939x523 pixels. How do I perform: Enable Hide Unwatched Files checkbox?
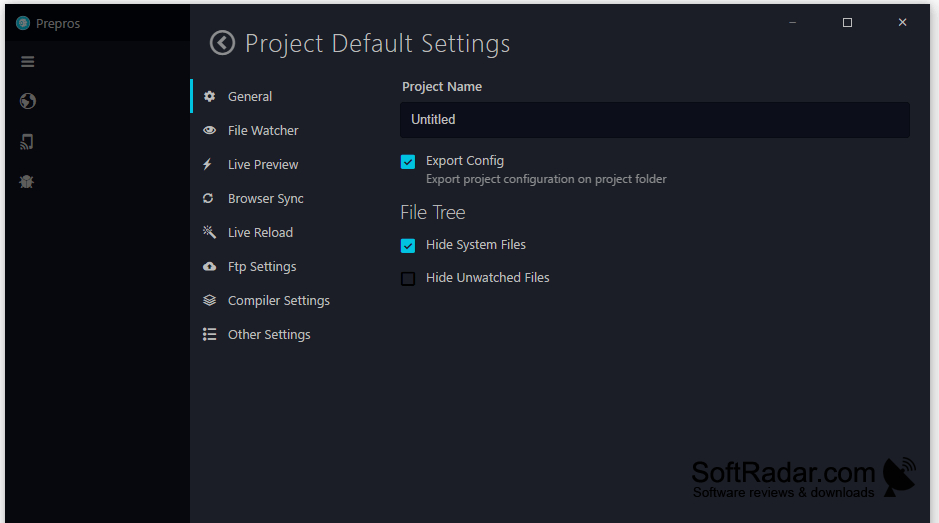click(x=408, y=279)
